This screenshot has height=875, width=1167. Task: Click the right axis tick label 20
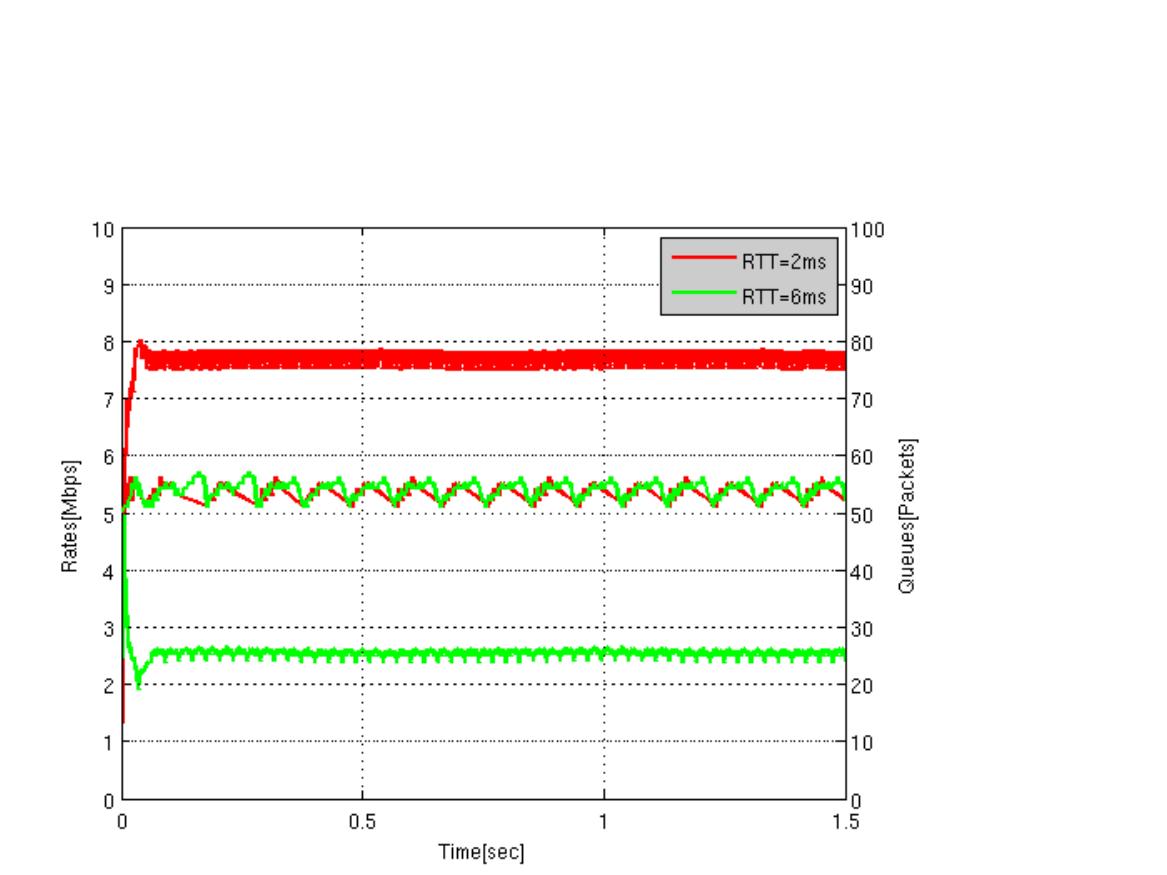pos(862,686)
